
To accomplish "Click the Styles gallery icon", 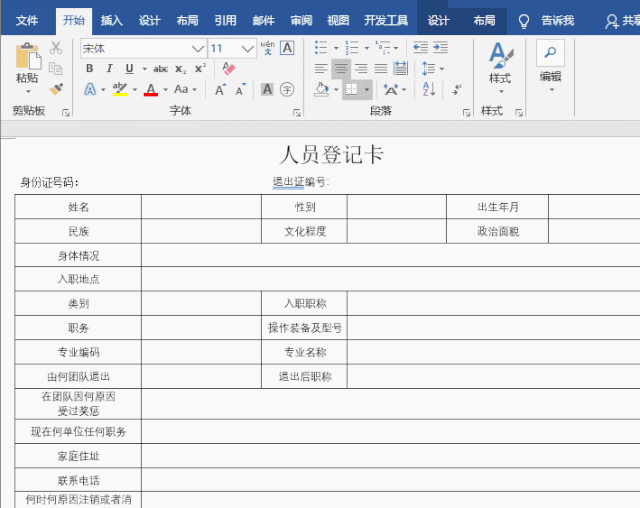I will [x=500, y=56].
